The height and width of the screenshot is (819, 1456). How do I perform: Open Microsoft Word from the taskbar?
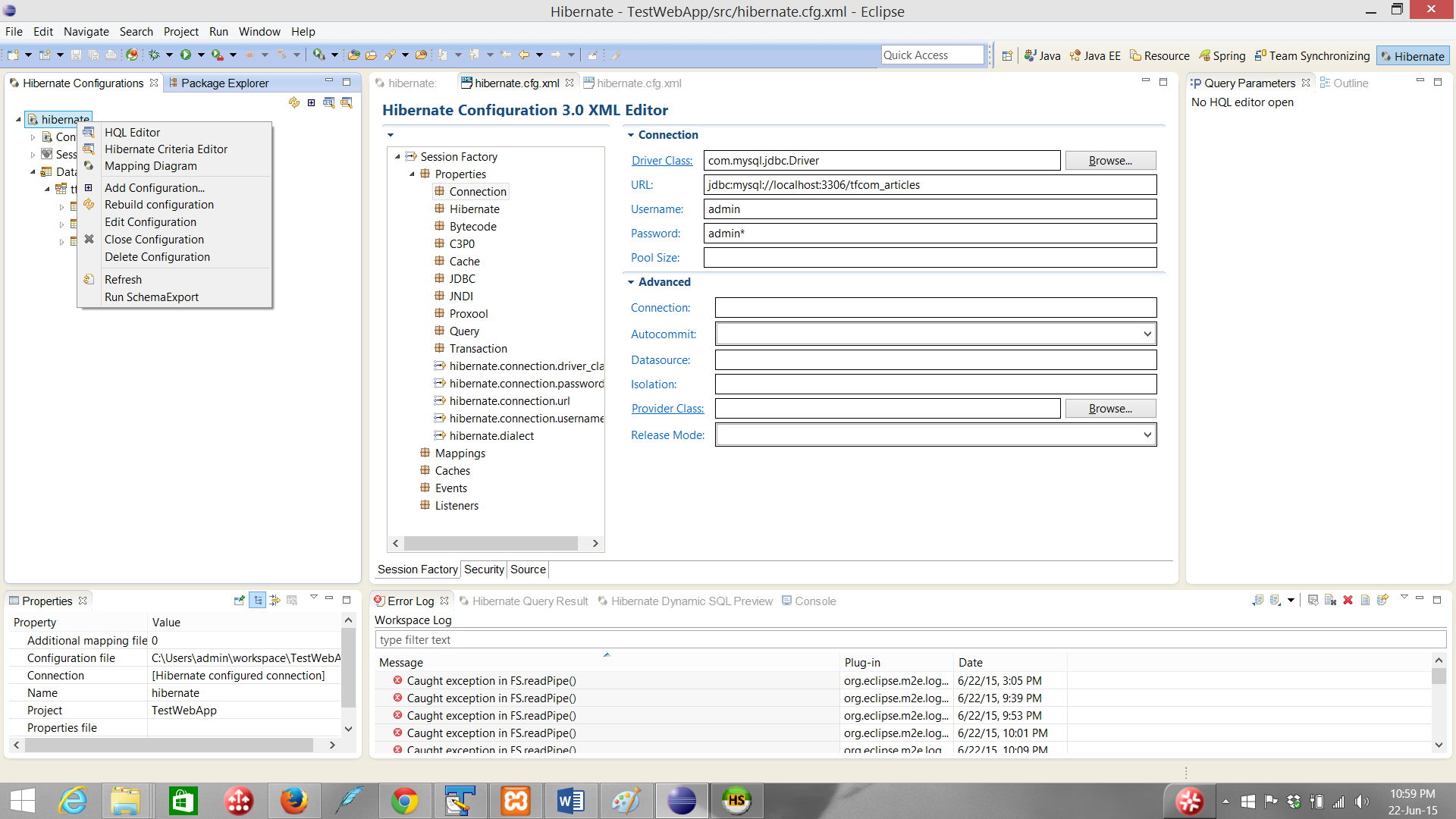coord(570,801)
